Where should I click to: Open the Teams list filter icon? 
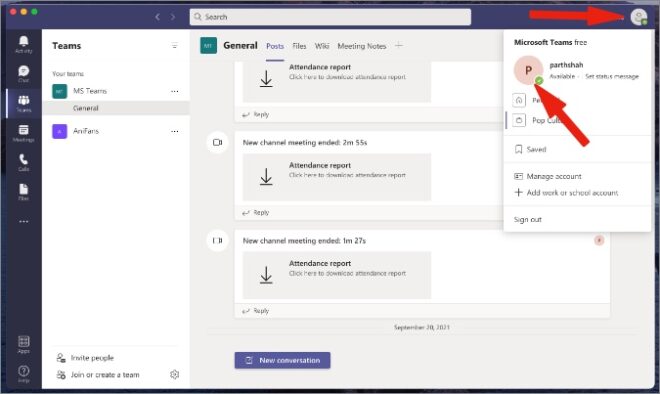click(x=175, y=45)
